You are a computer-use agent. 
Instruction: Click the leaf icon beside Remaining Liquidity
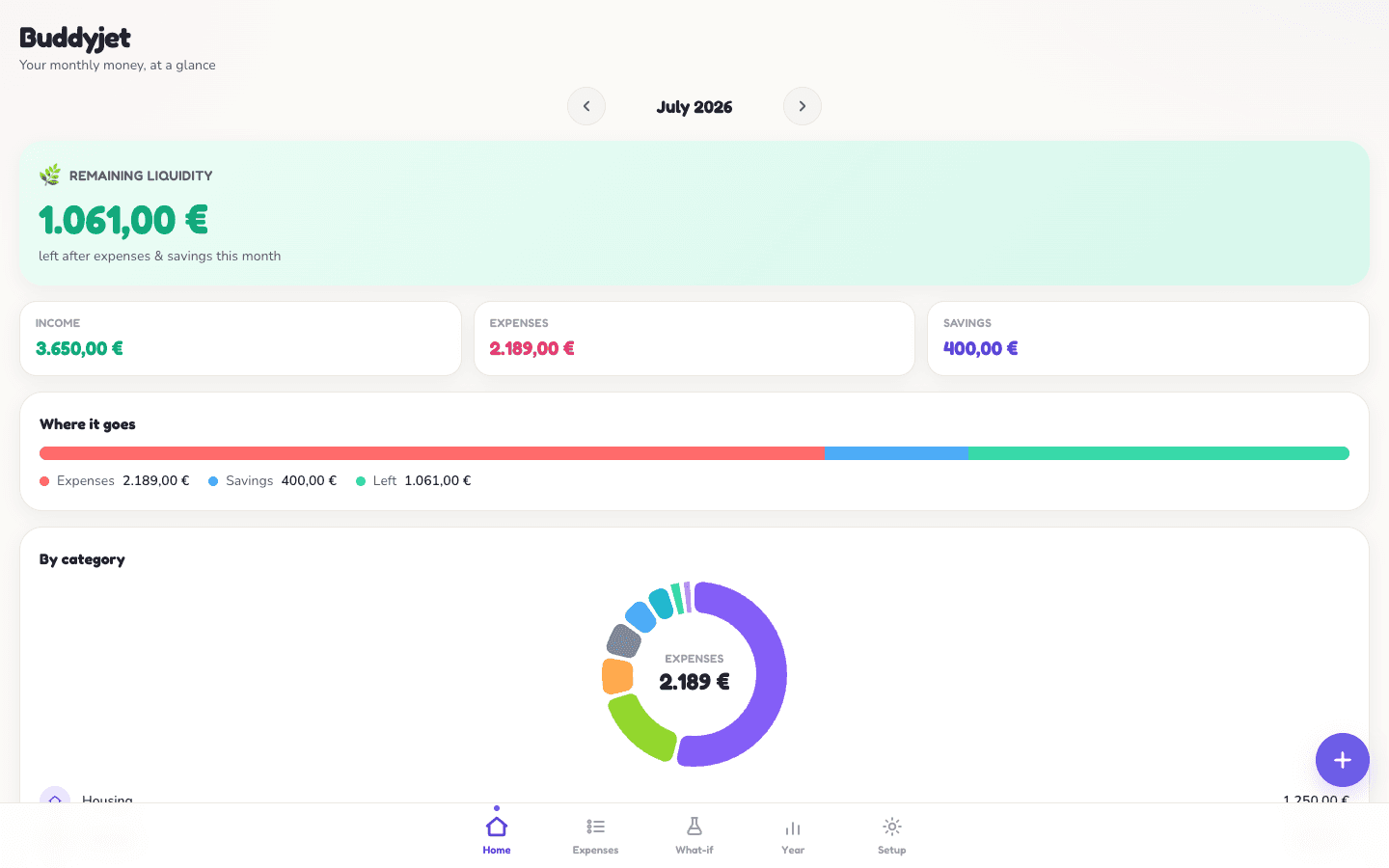tap(50, 175)
